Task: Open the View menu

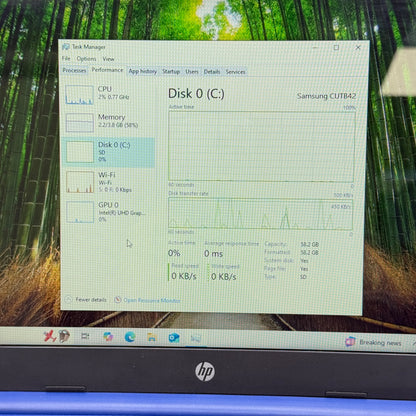Action: tap(108, 59)
